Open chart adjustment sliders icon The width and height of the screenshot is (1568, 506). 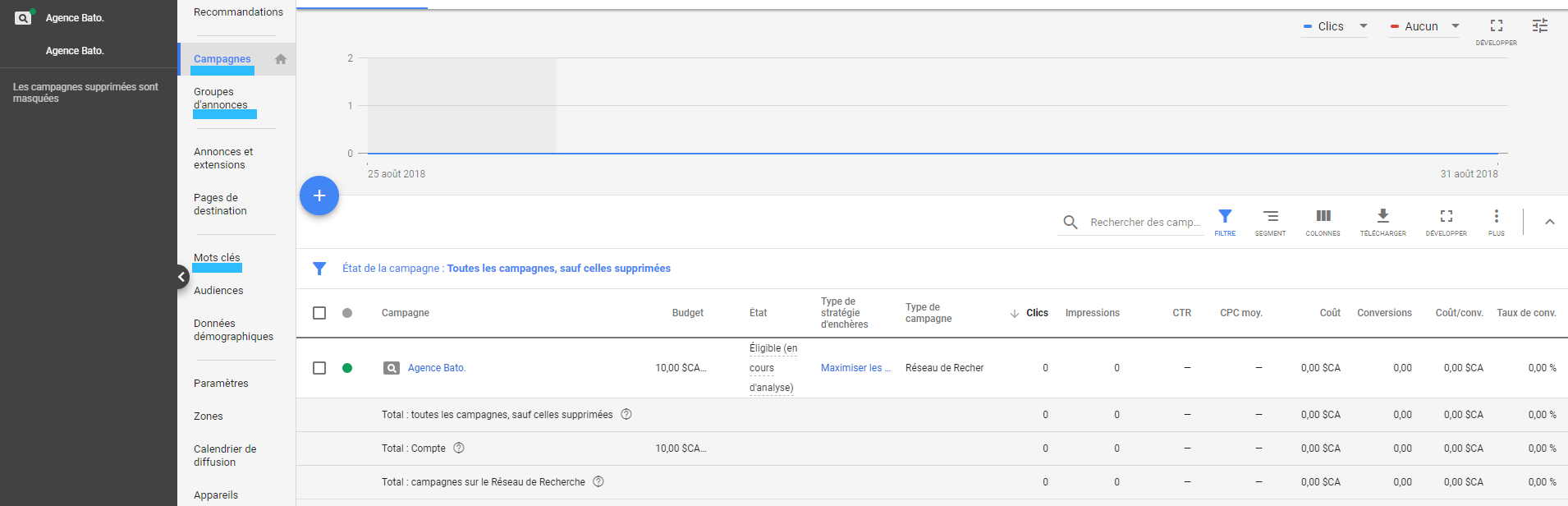pos(1540,25)
